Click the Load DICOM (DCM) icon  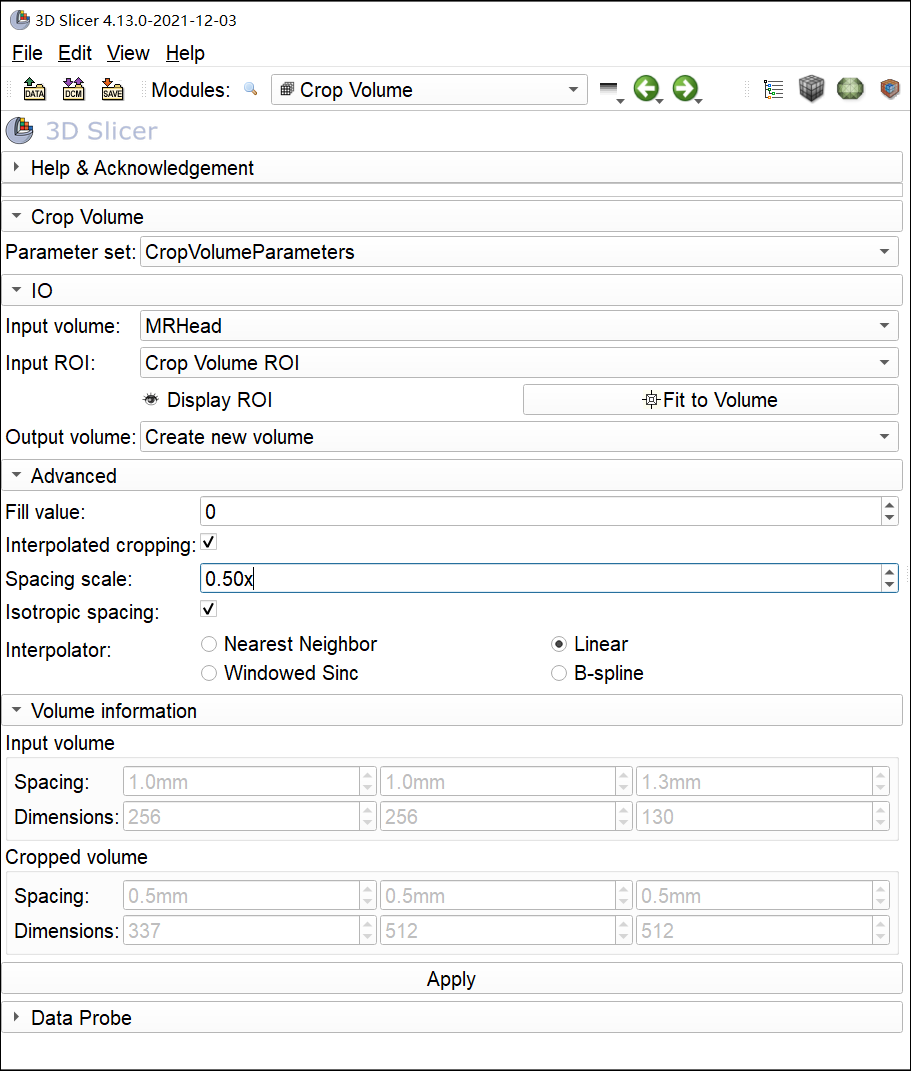pos(74,90)
